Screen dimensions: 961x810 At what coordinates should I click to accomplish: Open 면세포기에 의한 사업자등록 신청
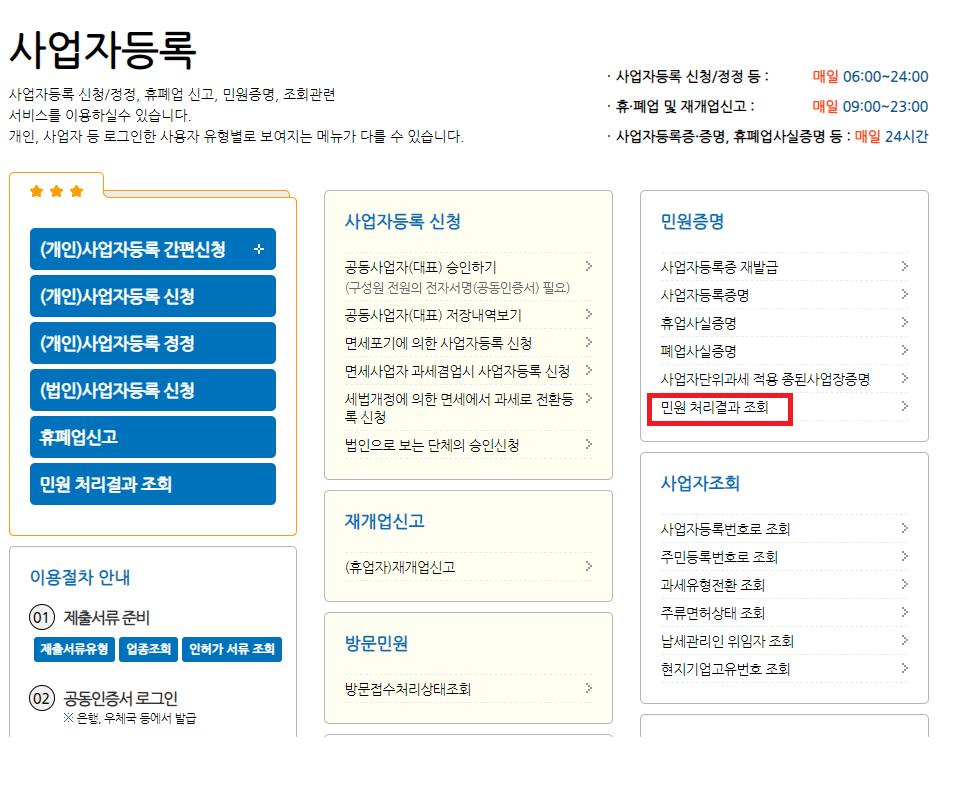click(438, 343)
